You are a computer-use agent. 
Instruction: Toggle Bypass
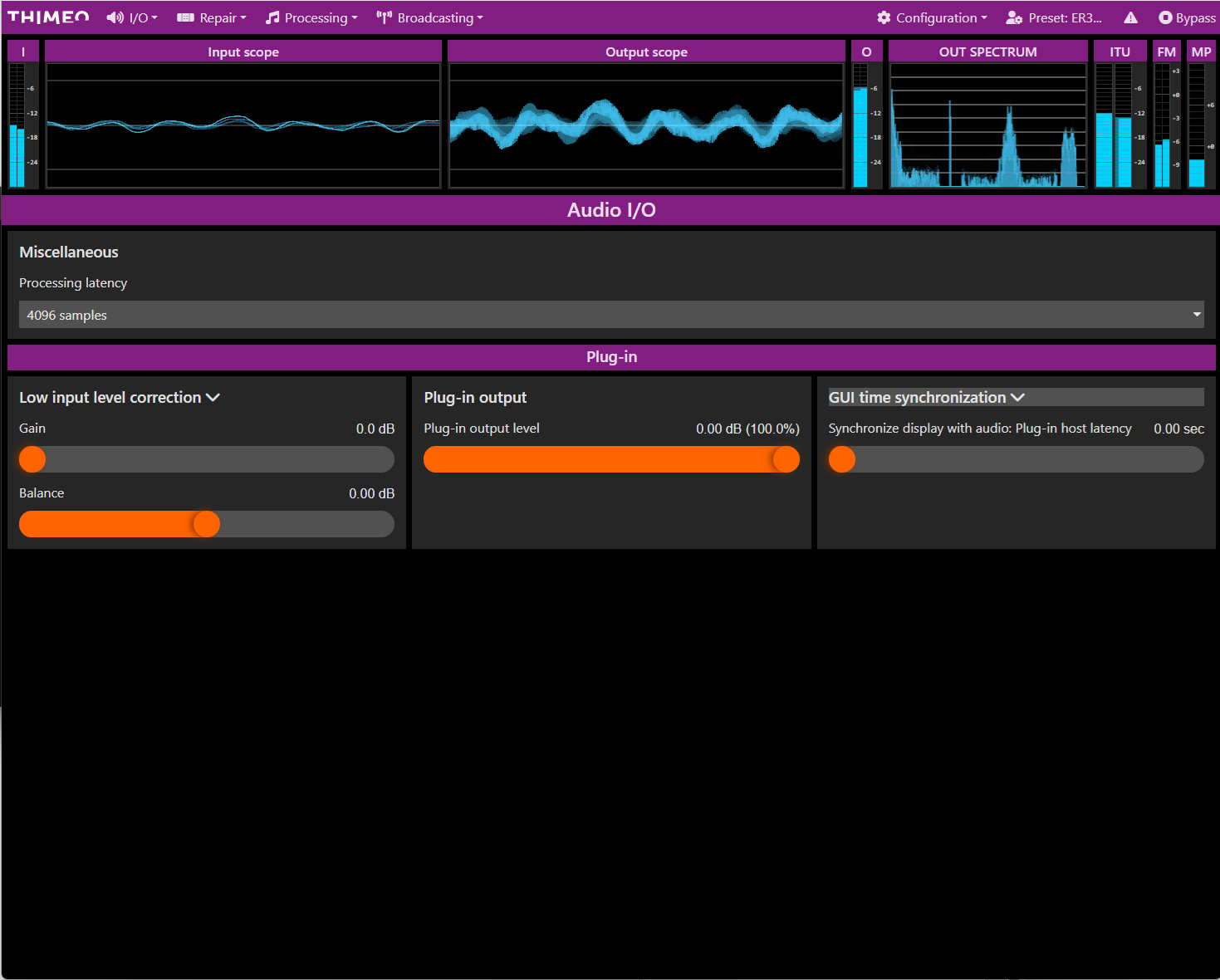1187,17
